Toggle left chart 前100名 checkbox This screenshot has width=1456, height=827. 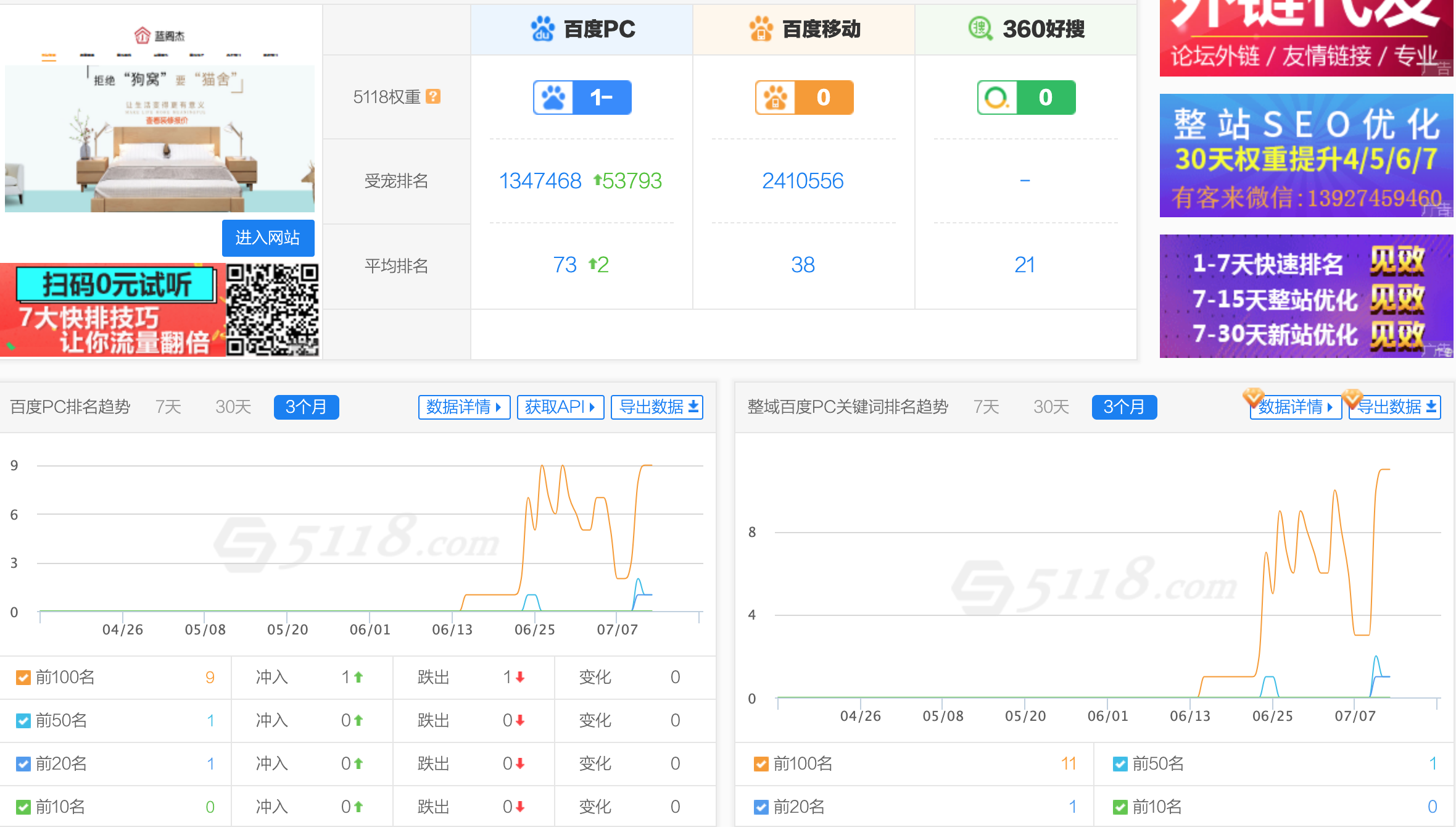(x=23, y=678)
